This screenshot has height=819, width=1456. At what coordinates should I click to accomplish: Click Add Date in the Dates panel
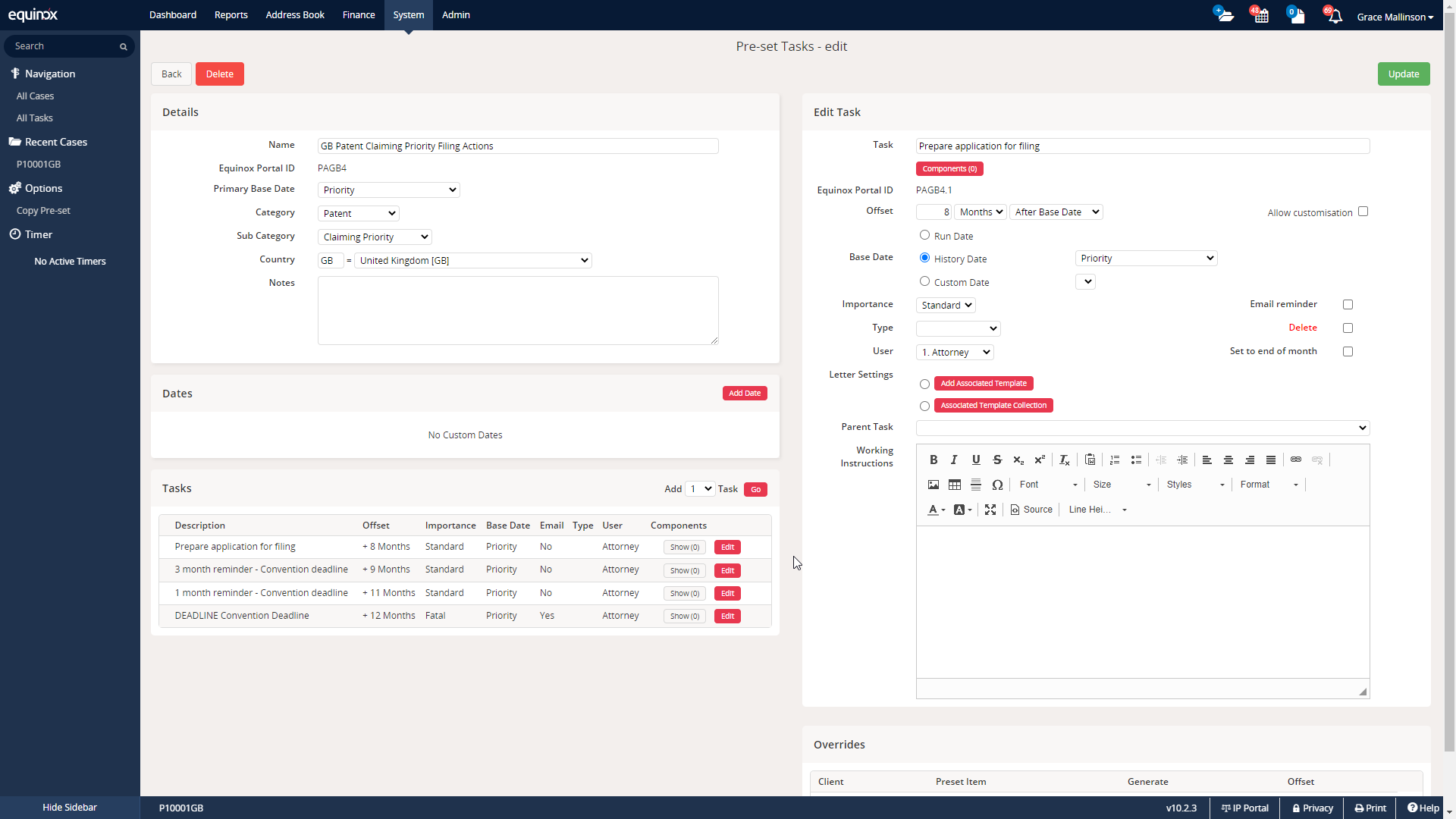point(745,393)
